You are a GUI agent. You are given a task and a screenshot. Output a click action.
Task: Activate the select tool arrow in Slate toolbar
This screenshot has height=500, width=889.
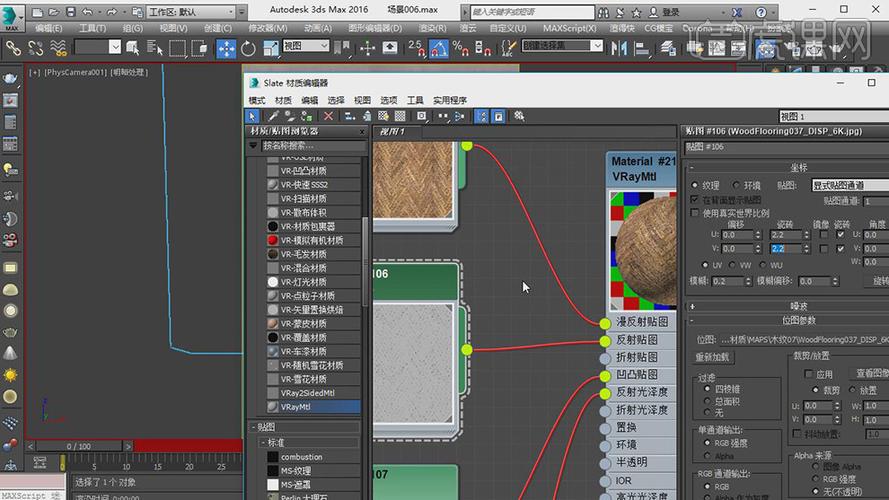[x=253, y=116]
